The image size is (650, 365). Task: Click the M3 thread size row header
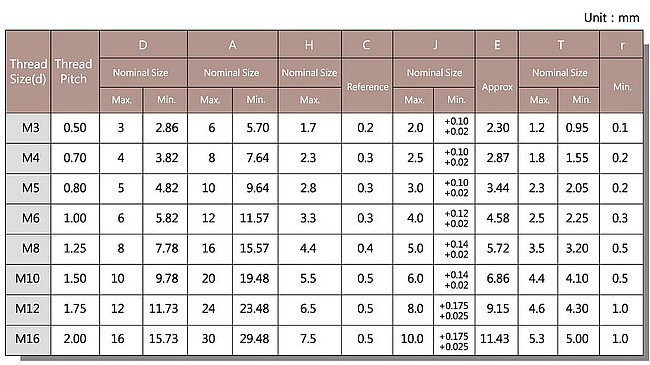click(28, 128)
